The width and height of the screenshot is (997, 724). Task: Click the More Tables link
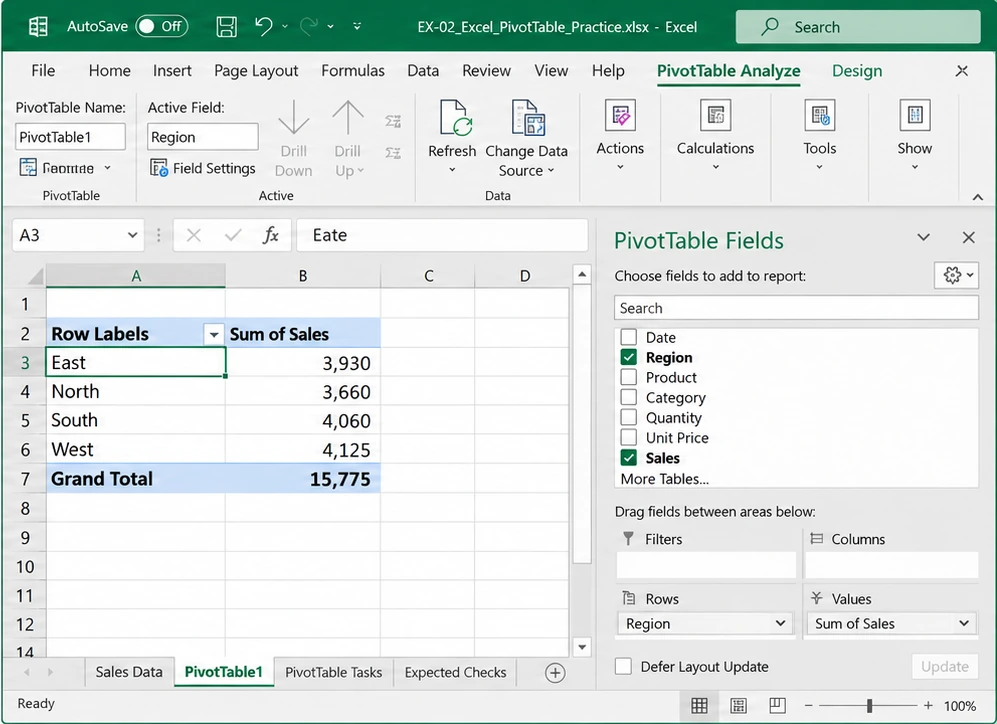click(x=664, y=479)
